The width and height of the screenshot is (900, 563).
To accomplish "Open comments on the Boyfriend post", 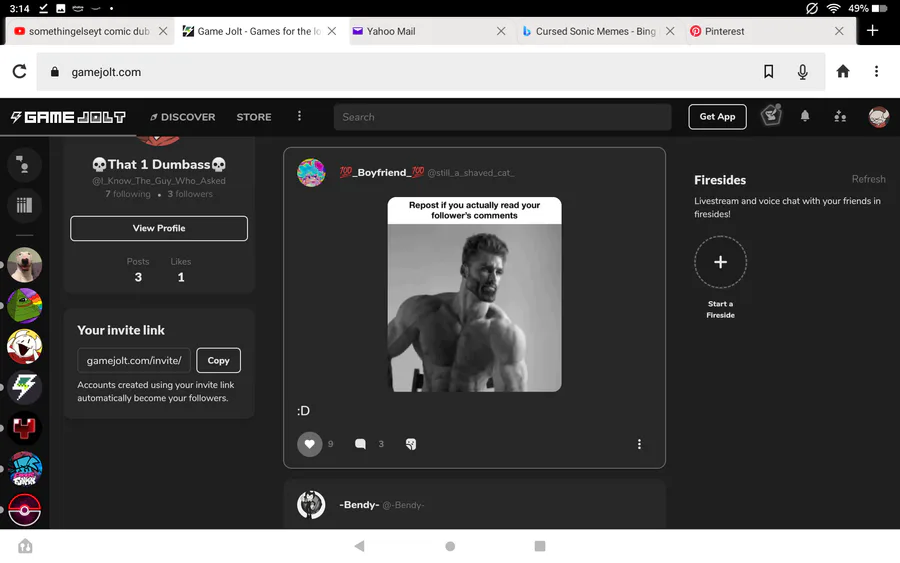I will 360,444.
